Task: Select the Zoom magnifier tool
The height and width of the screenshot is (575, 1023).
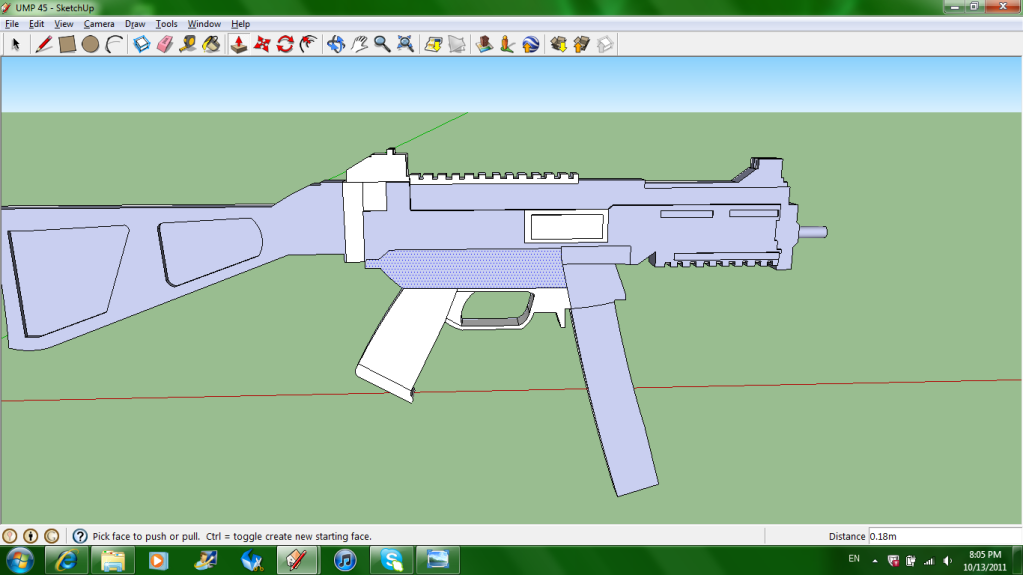Action: tap(382, 44)
